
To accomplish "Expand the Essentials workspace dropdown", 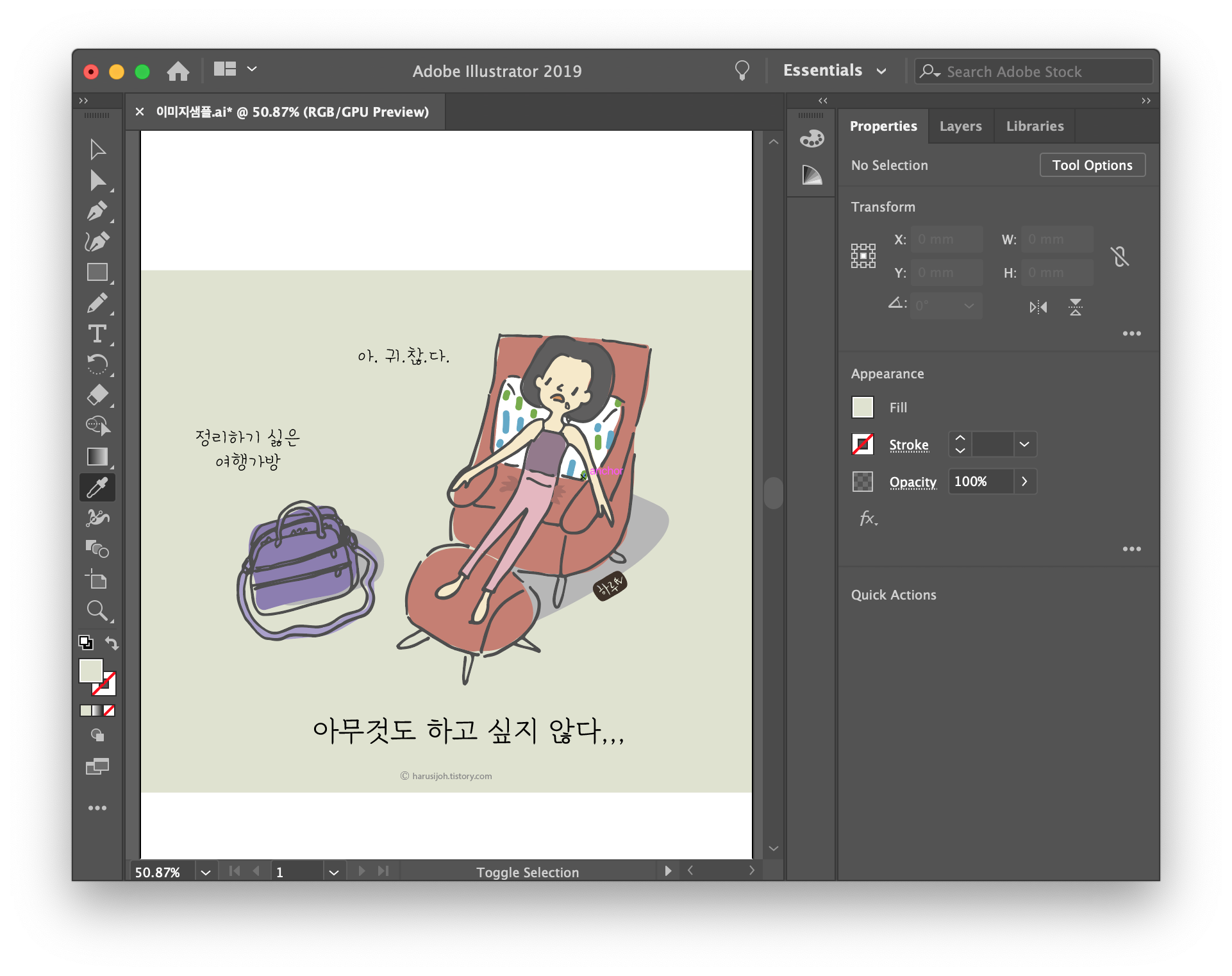I will pyautogui.click(x=881, y=71).
